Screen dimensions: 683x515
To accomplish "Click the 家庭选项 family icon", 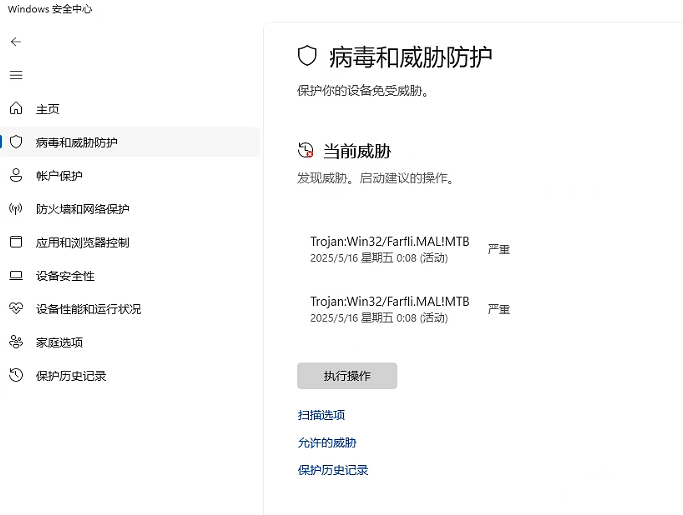I will [16, 342].
